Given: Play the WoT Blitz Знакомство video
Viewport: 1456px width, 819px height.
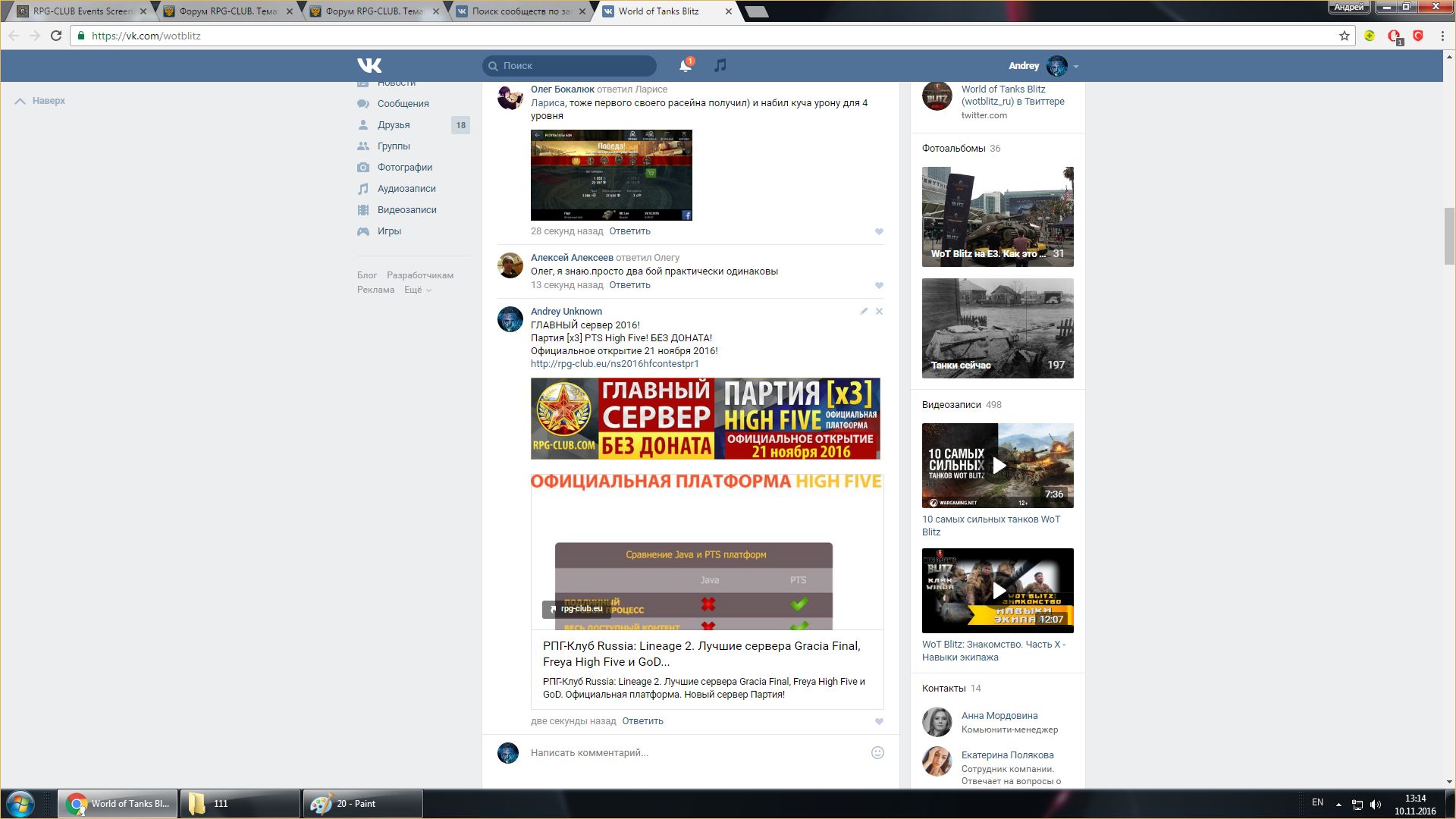Looking at the screenshot, I should pos(998,591).
